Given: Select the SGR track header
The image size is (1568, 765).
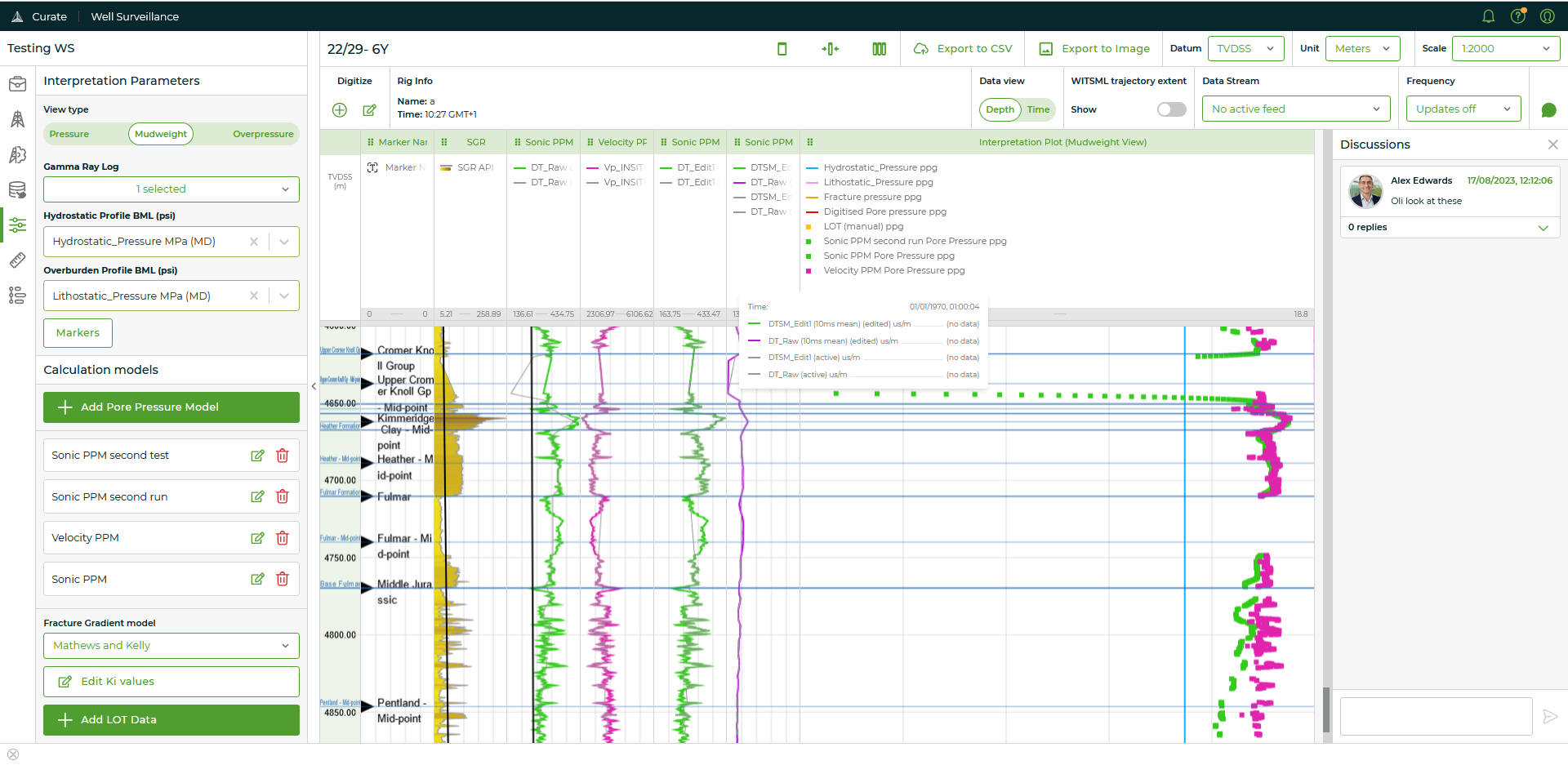Looking at the screenshot, I should (470, 142).
